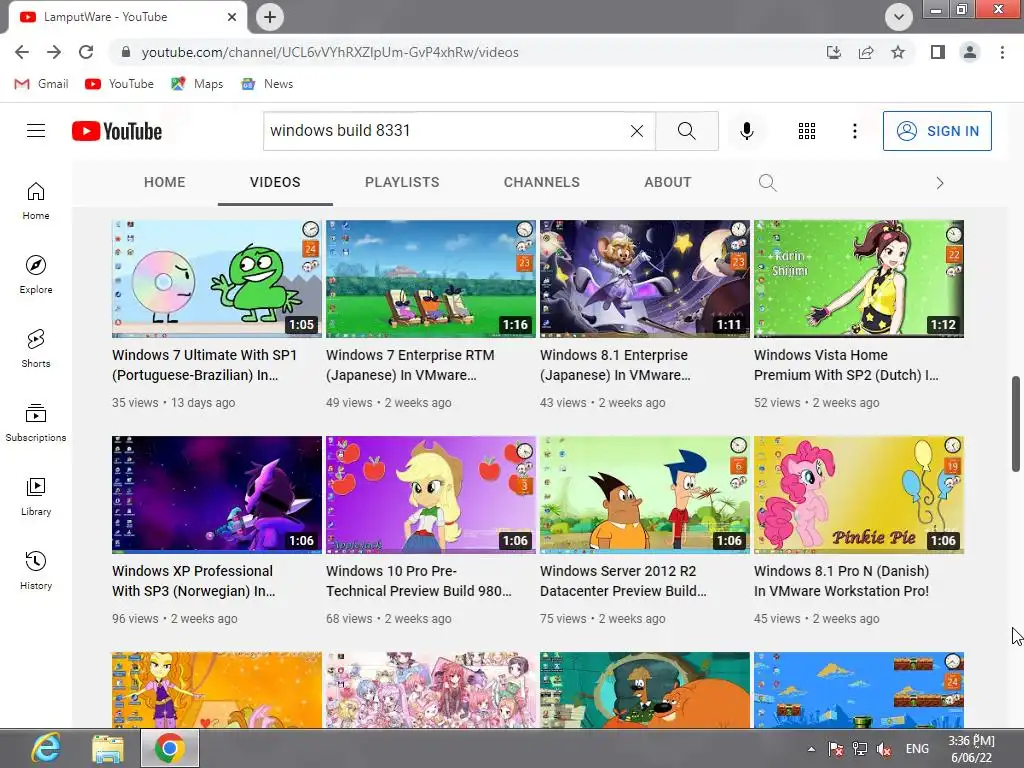Open the ABOUT tab

pos(667,182)
